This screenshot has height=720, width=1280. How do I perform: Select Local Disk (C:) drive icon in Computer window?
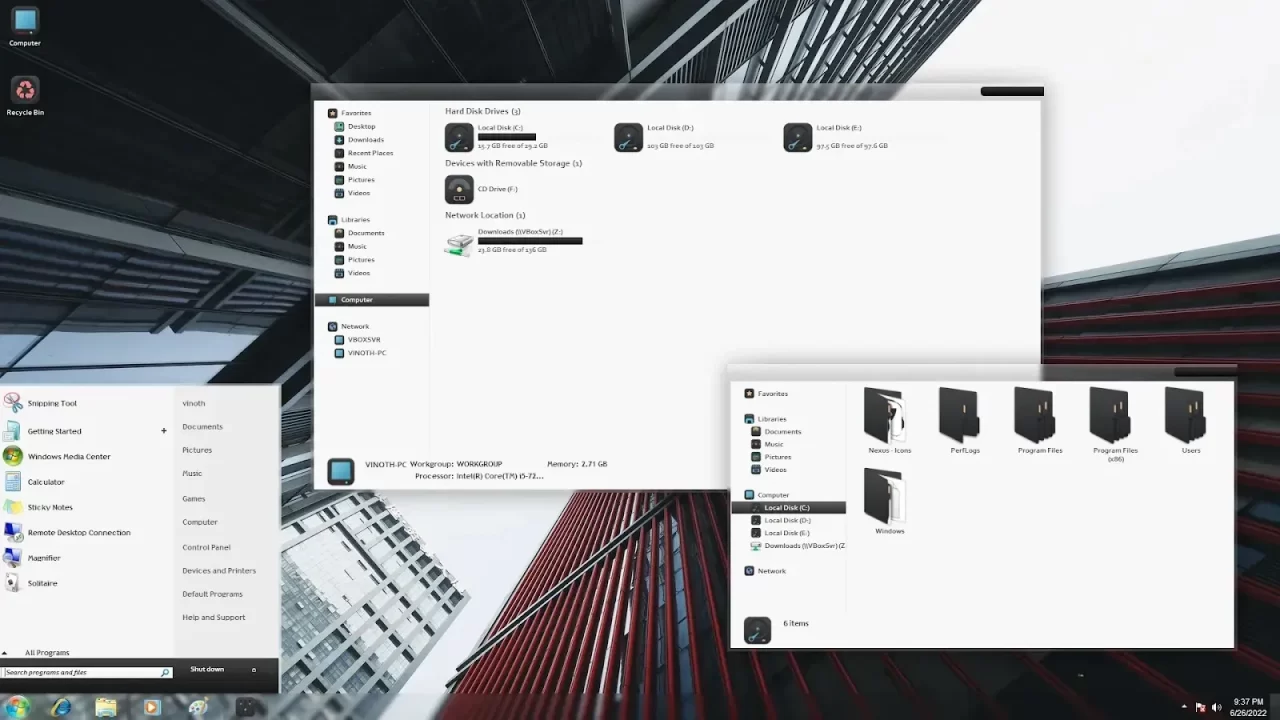459,137
